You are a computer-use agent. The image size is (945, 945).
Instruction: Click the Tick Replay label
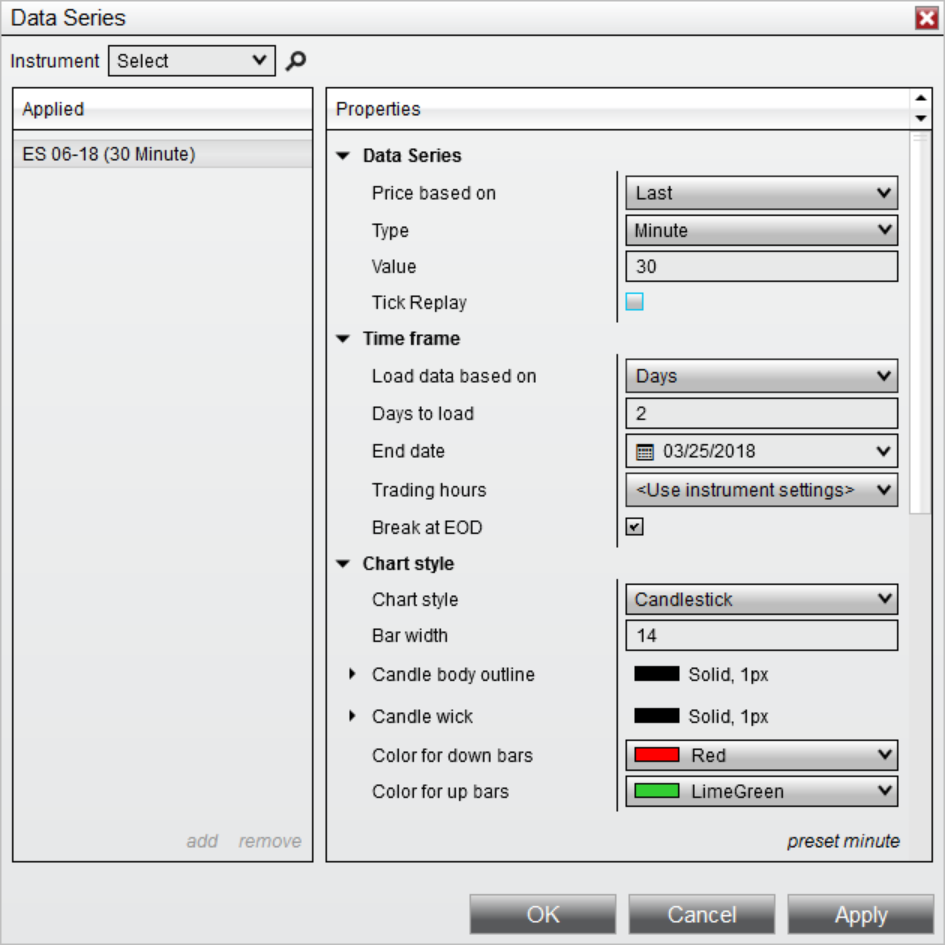pos(419,303)
